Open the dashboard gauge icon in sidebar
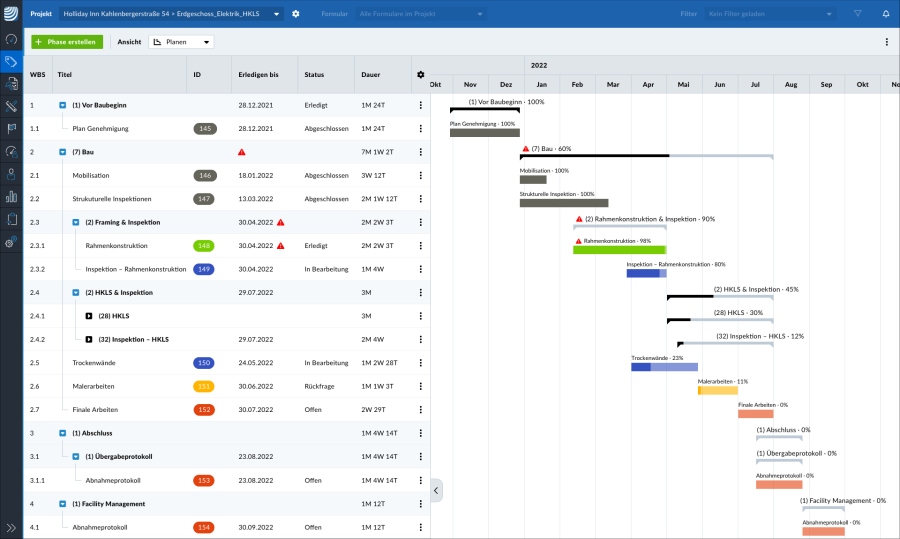Screen dimensions: 900x539 coord(11,39)
